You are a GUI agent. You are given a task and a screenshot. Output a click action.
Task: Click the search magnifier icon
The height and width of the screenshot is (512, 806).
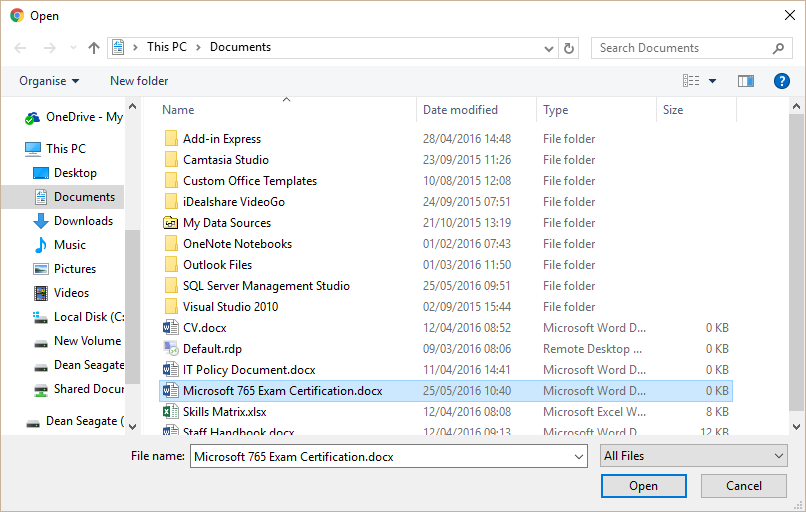point(779,48)
